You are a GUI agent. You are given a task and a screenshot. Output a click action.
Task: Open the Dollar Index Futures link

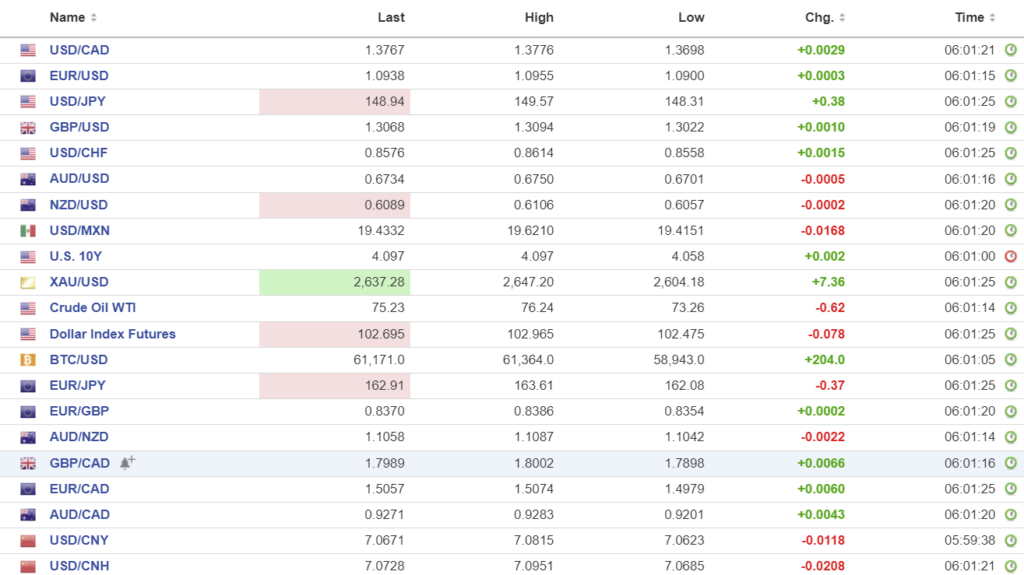(x=112, y=334)
